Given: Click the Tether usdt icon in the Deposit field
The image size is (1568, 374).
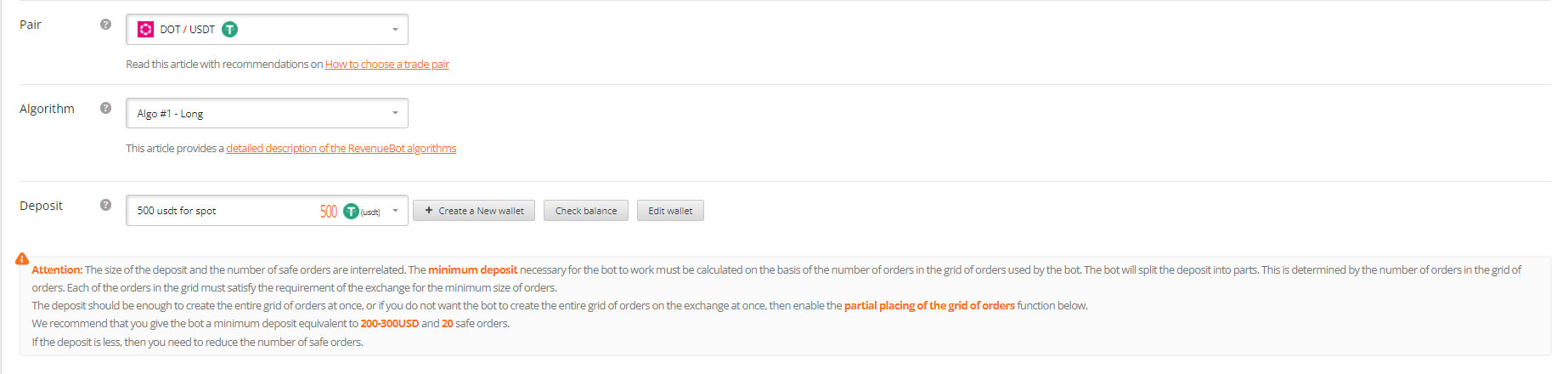Looking at the screenshot, I should 351,211.
